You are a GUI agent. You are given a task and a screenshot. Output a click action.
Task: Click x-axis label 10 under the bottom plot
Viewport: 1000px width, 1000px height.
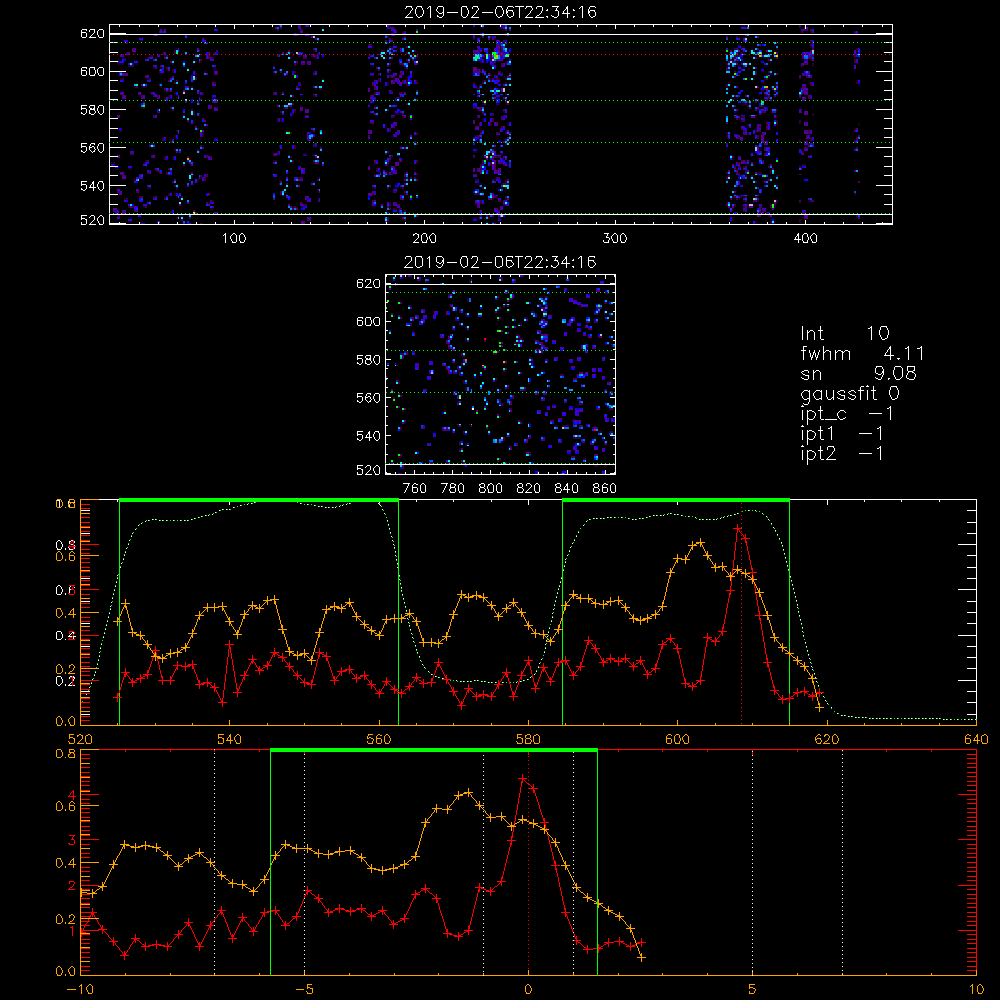(976, 990)
